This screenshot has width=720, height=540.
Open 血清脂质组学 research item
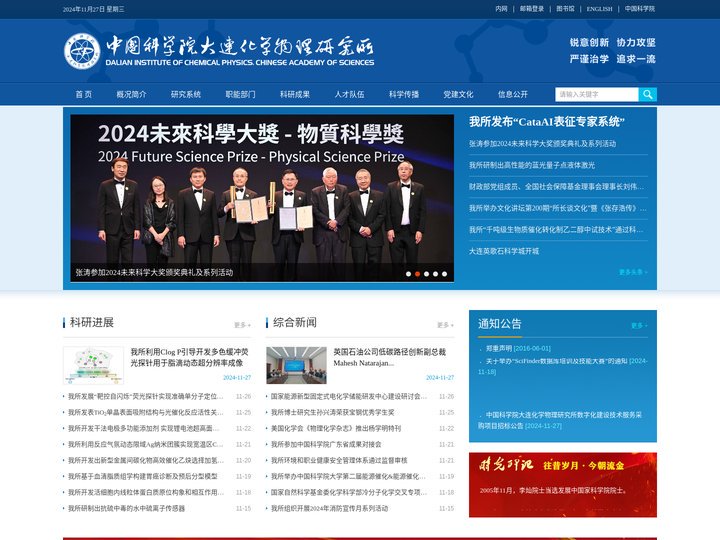143,477
